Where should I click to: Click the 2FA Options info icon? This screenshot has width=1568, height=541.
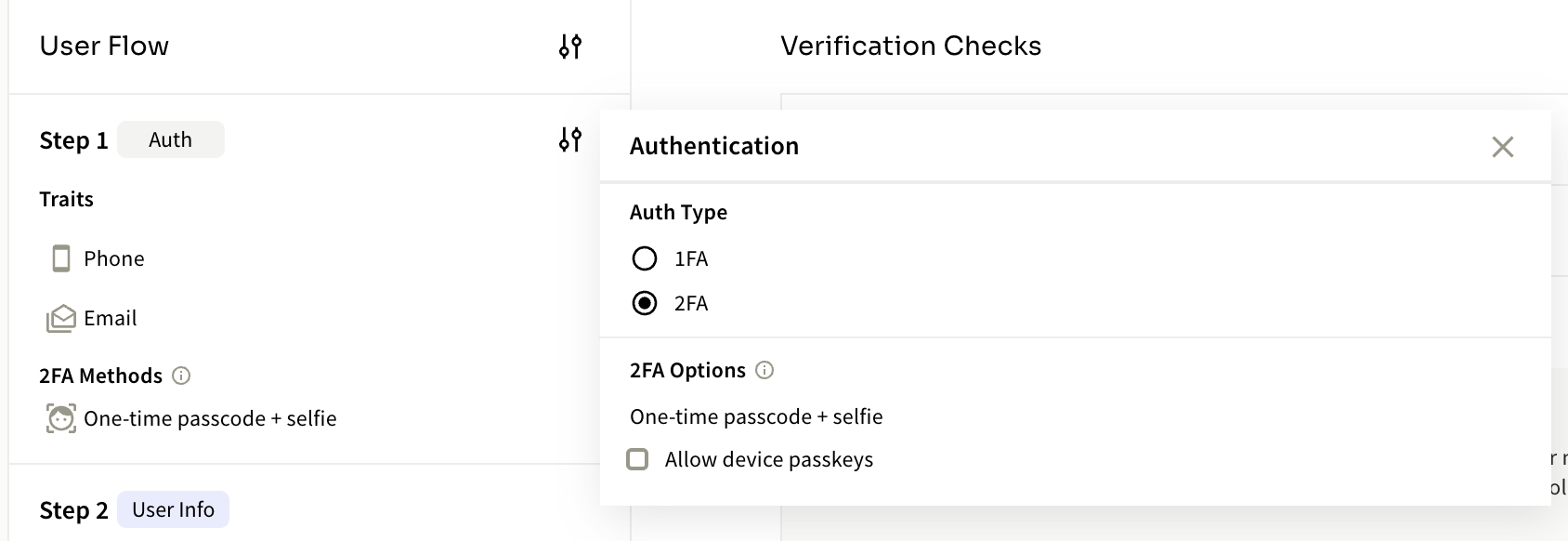[x=764, y=370]
